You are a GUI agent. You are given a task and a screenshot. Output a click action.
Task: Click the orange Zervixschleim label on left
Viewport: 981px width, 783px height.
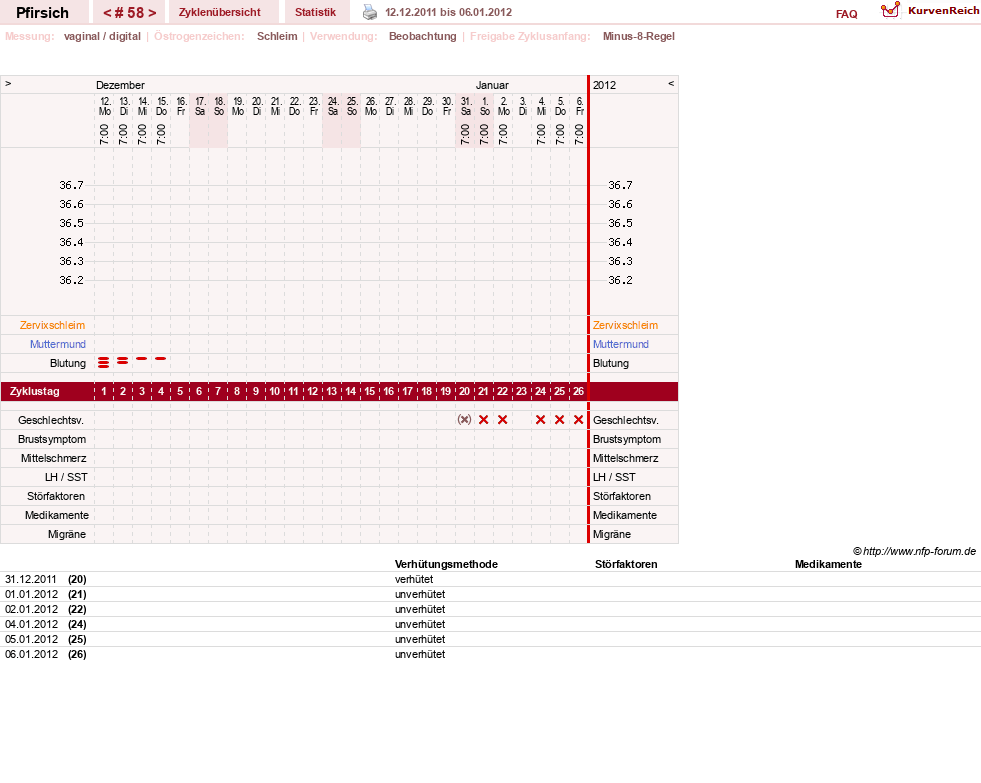(53, 325)
